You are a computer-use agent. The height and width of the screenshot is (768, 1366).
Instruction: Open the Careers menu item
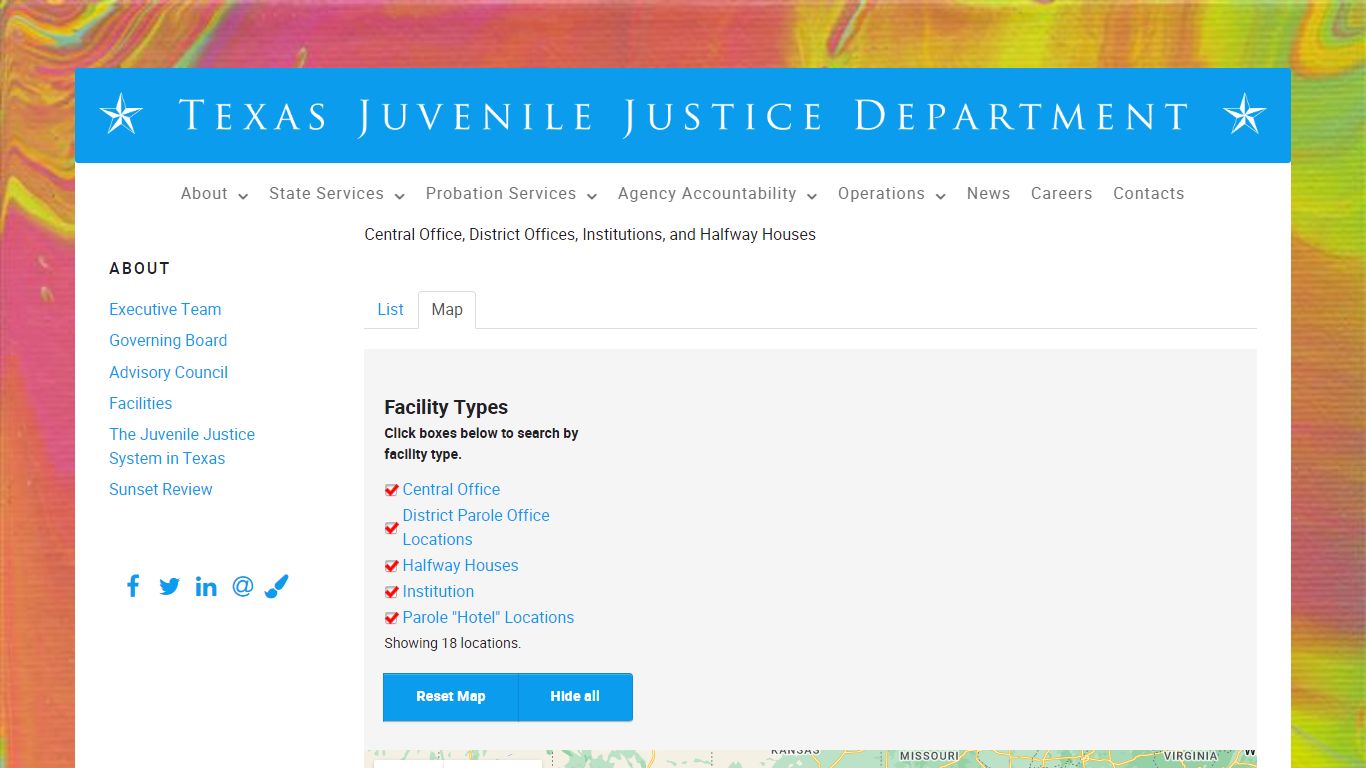point(1062,194)
